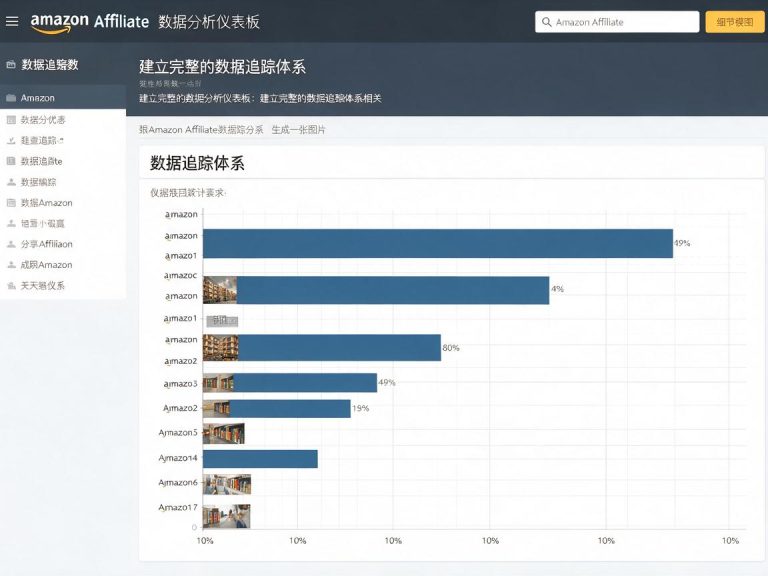
Task: Focus the Amazon Affiliate search field
Action: tap(617, 22)
